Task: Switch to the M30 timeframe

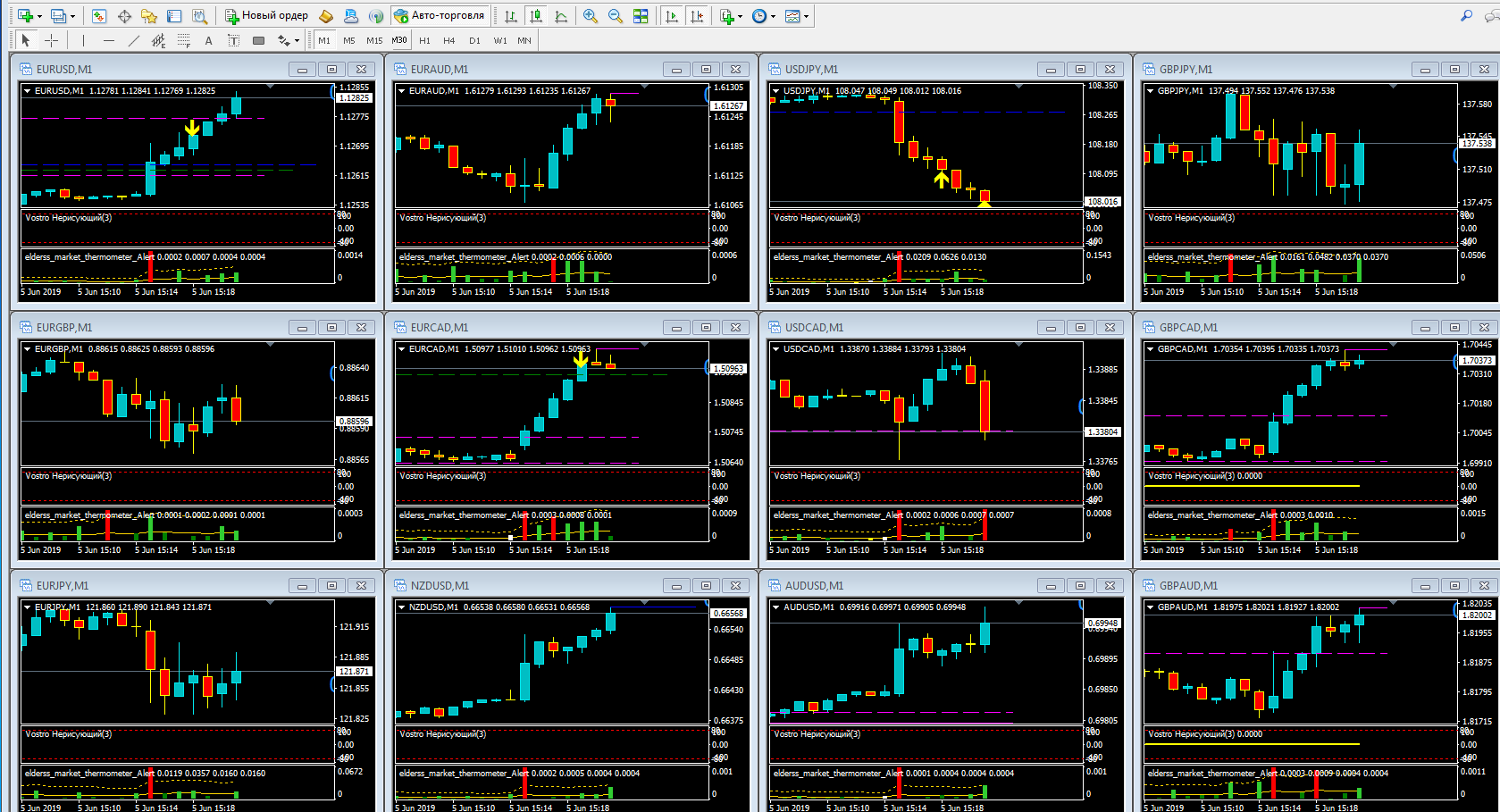Action: coord(399,40)
